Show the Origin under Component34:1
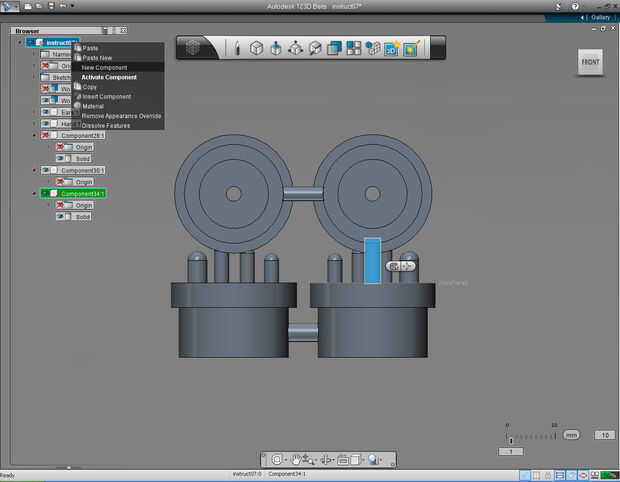 (61, 205)
